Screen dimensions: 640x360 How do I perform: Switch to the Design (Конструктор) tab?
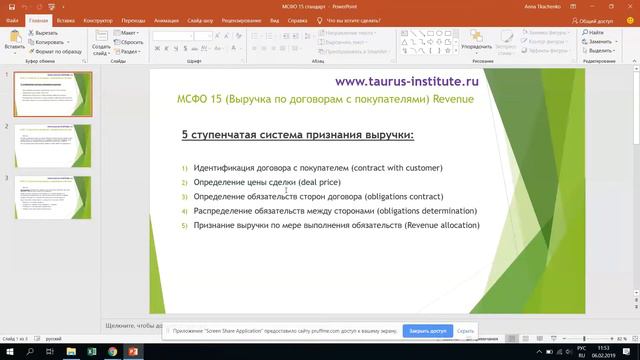tap(98, 20)
